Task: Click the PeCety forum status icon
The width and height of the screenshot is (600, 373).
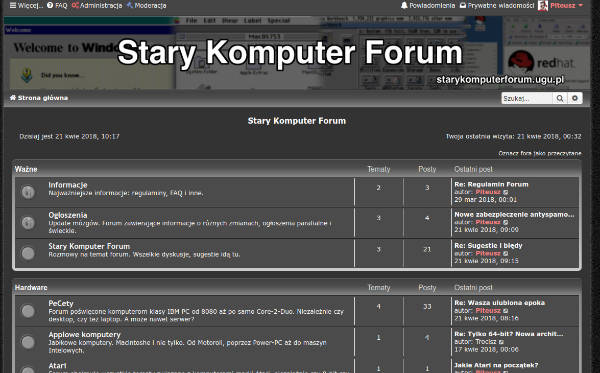Action: tap(28, 311)
